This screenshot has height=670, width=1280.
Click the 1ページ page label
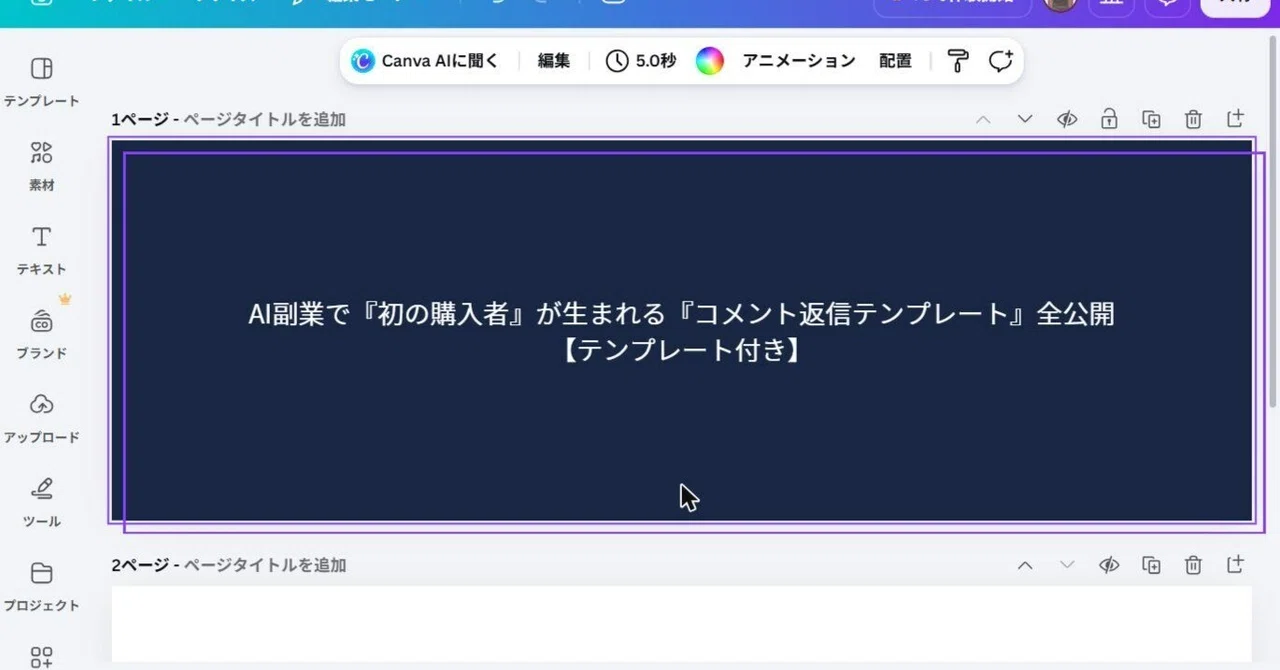140,119
